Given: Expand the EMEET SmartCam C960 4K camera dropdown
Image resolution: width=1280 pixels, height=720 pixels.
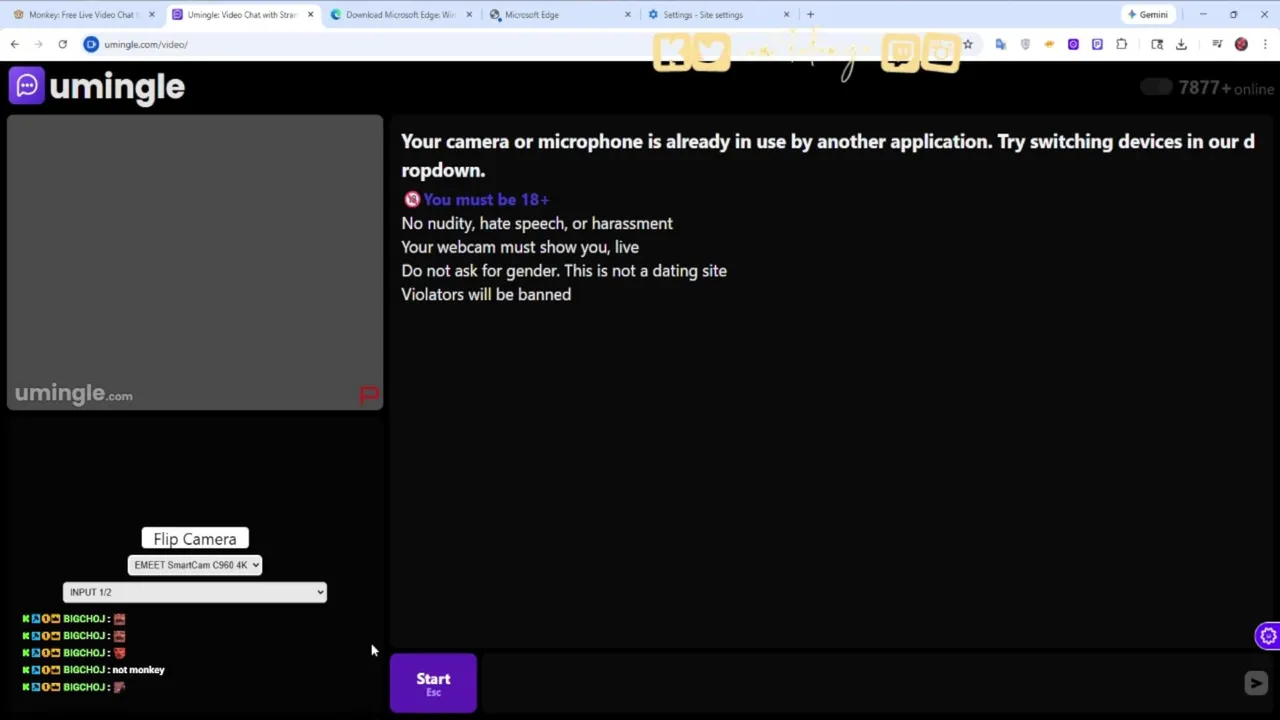Looking at the screenshot, I should pos(195,565).
